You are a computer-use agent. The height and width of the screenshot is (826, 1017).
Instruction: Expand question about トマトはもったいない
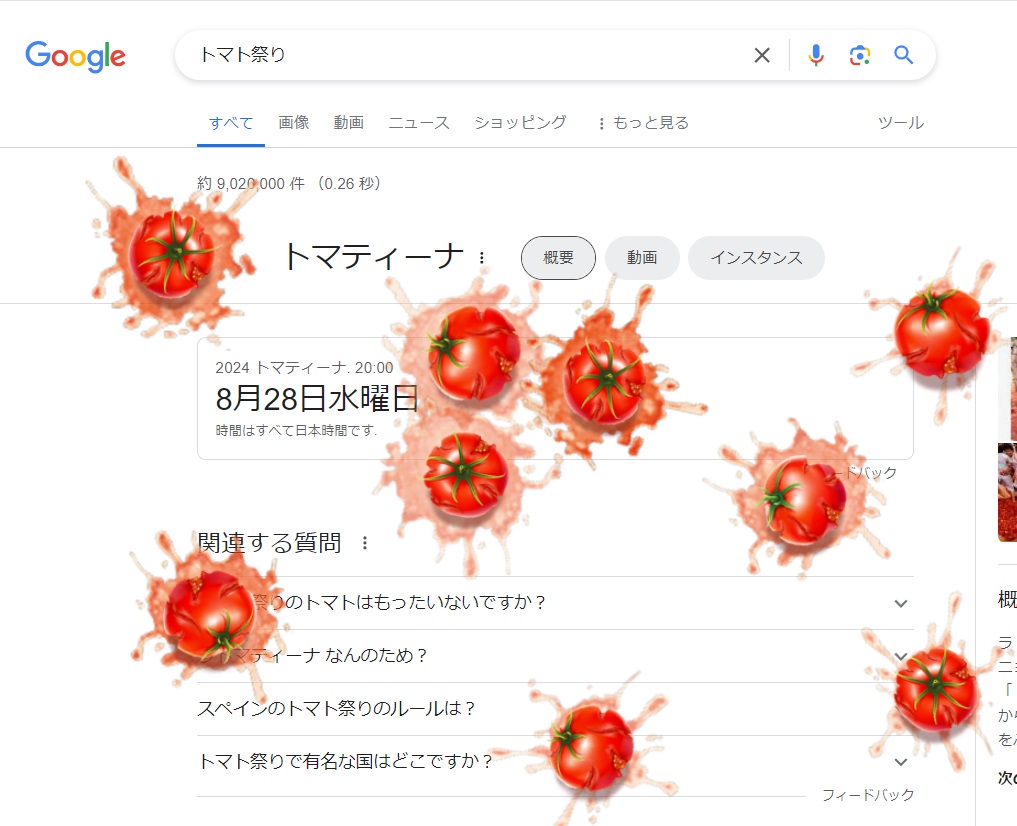pyautogui.click(x=555, y=603)
